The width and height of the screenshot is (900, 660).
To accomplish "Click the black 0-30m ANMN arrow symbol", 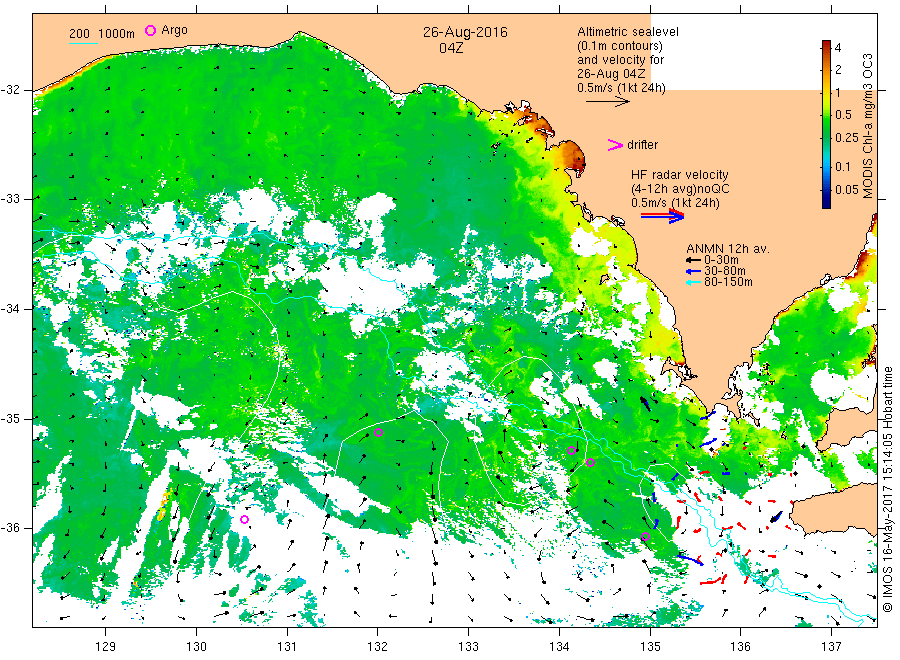I will coord(693,260).
